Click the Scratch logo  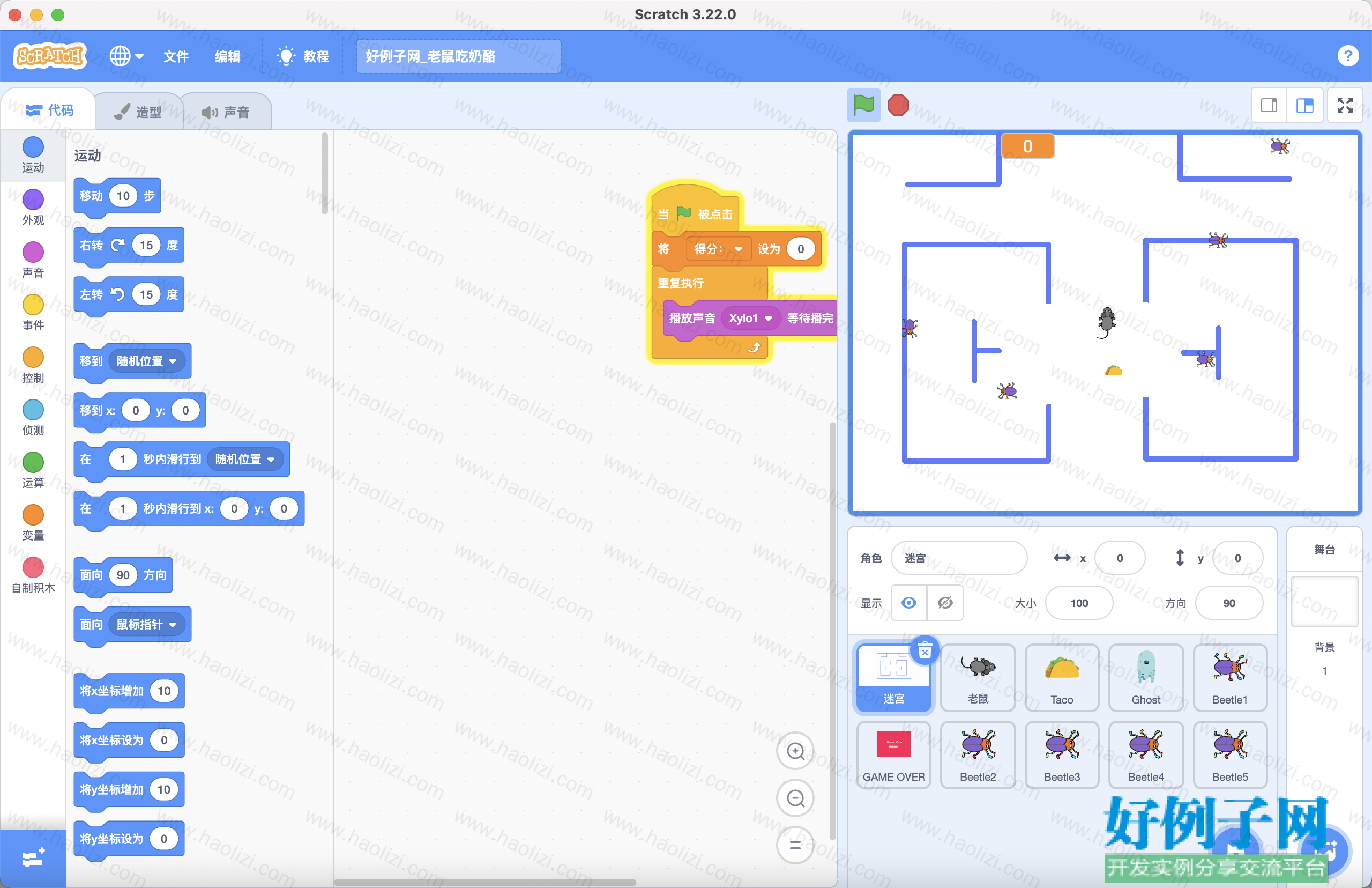(x=50, y=56)
